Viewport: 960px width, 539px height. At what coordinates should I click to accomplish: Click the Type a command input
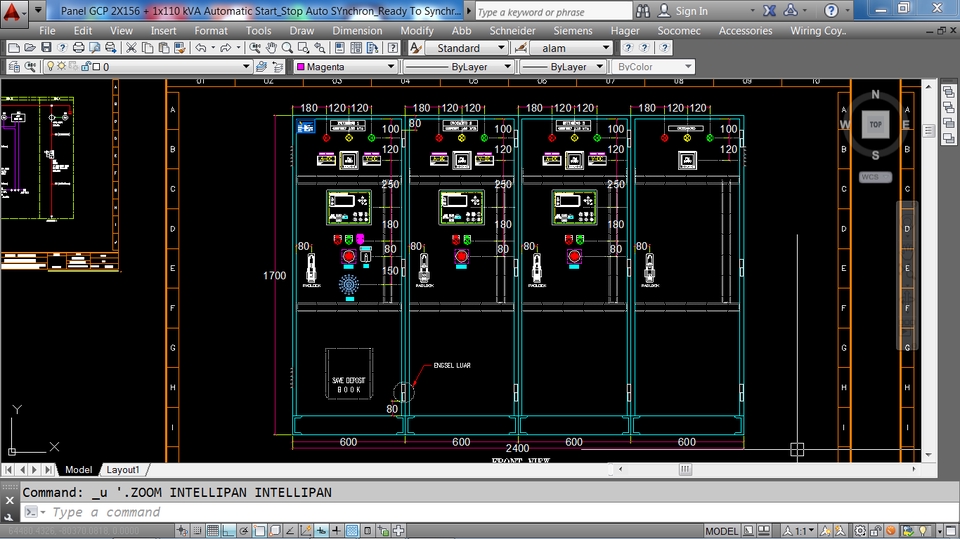pos(490,512)
